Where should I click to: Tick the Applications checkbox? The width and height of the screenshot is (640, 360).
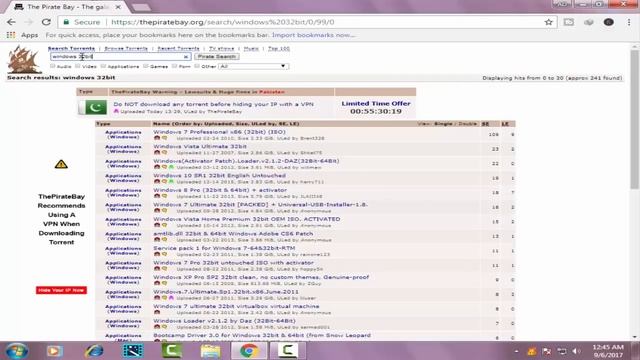[x=103, y=66]
